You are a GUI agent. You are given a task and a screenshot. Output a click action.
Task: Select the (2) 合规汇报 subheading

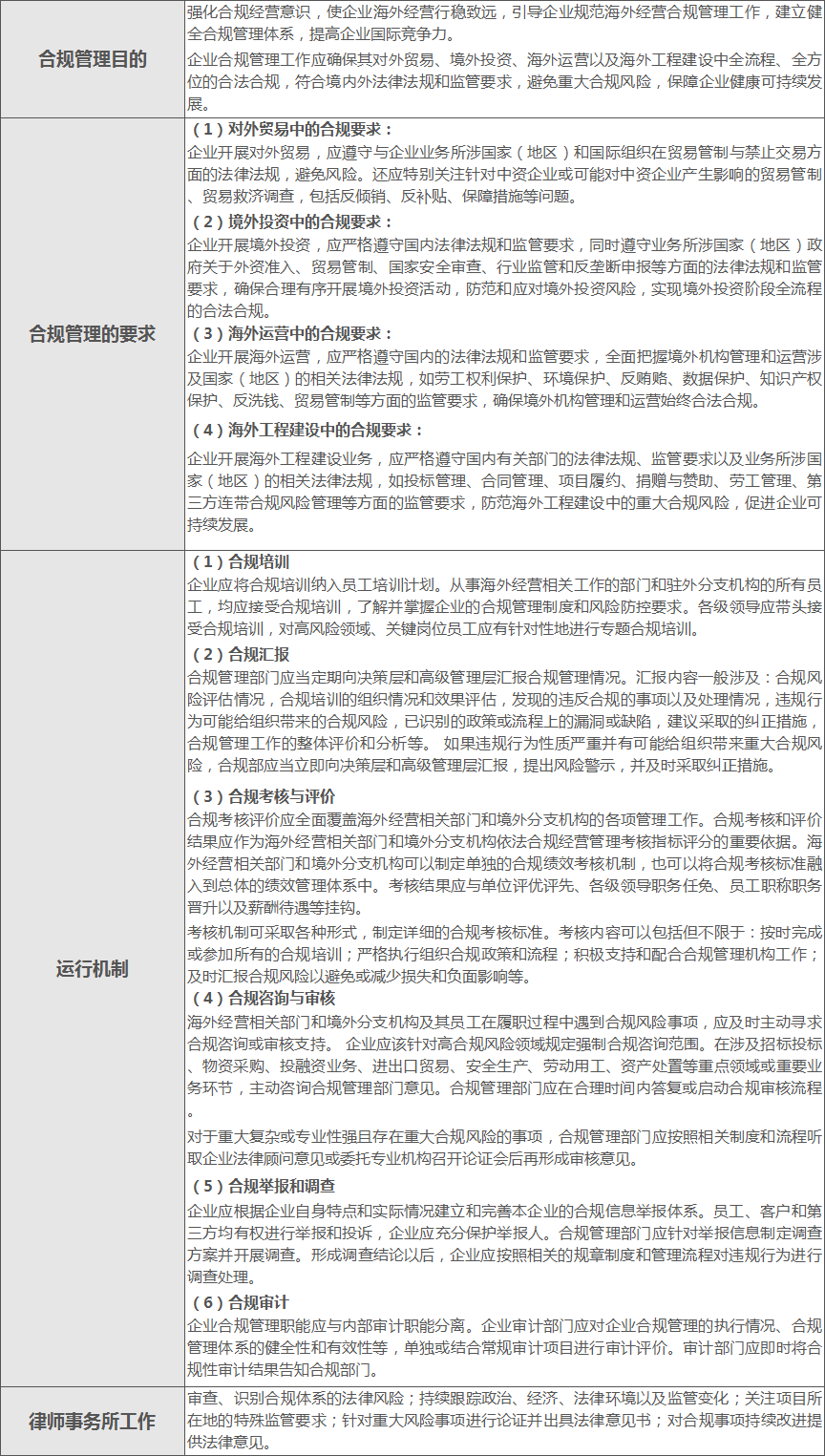241,655
